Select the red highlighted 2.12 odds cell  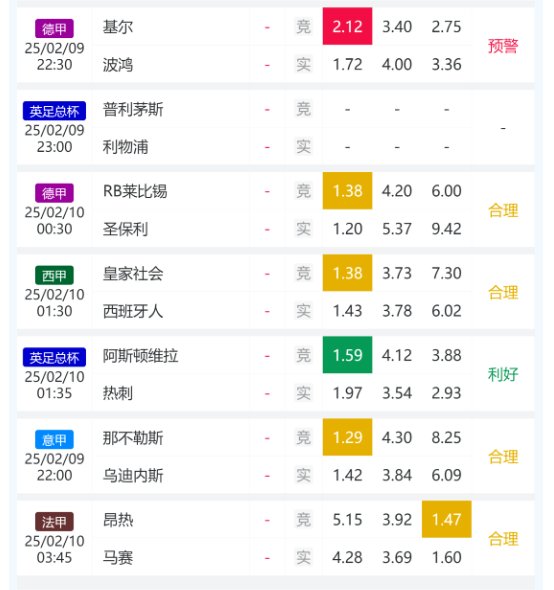347,26
